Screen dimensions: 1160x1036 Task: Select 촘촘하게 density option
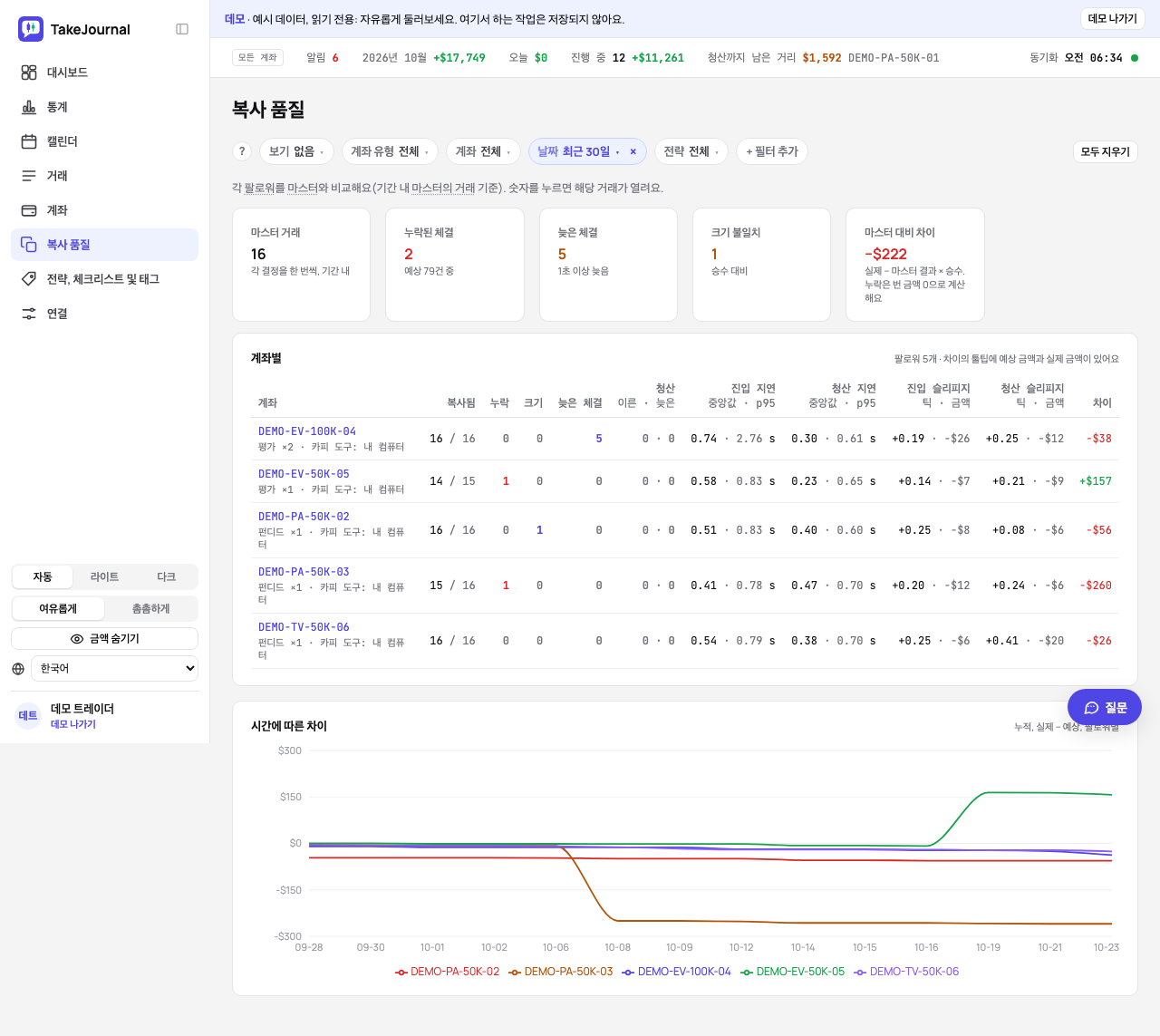(150, 609)
